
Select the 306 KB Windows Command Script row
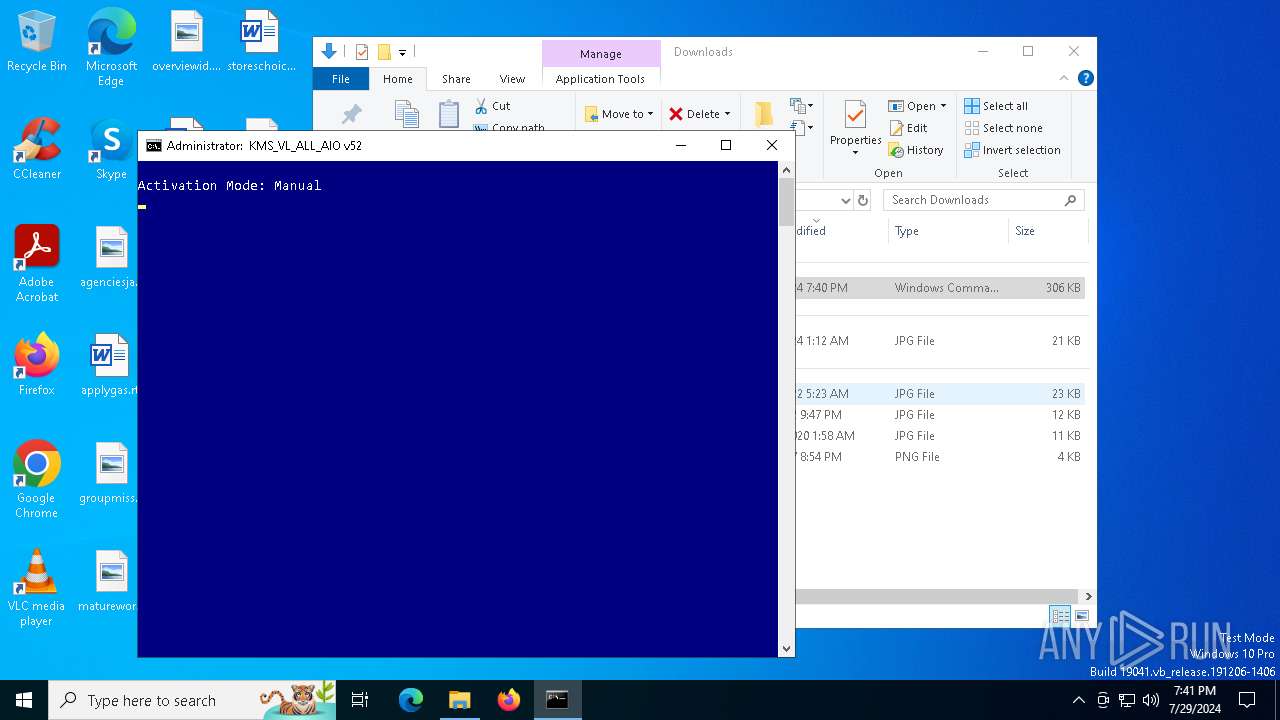click(x=940, y=288)
